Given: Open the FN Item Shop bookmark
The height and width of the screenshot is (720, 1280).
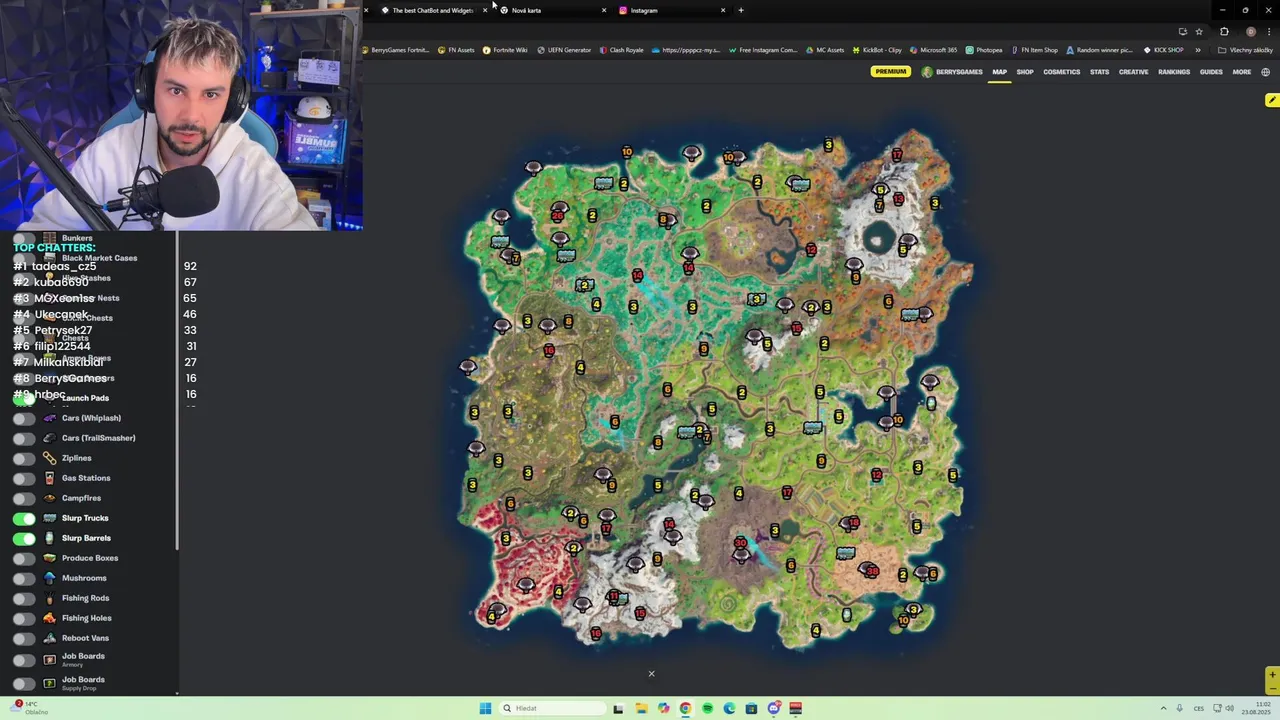Looking at the screenshot, I should point(1034,50).
